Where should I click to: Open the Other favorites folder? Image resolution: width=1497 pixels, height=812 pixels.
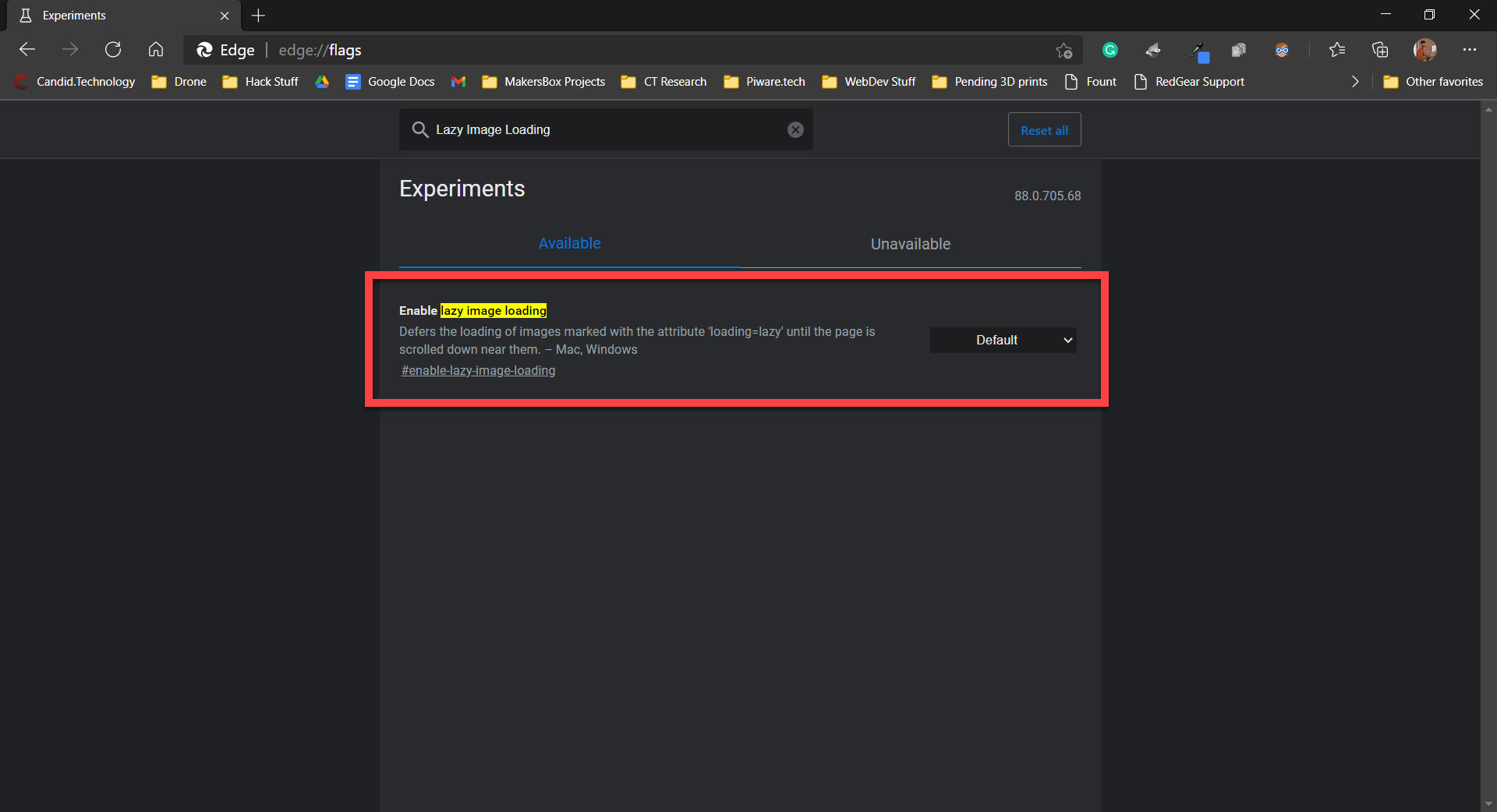pos(1433,82)
